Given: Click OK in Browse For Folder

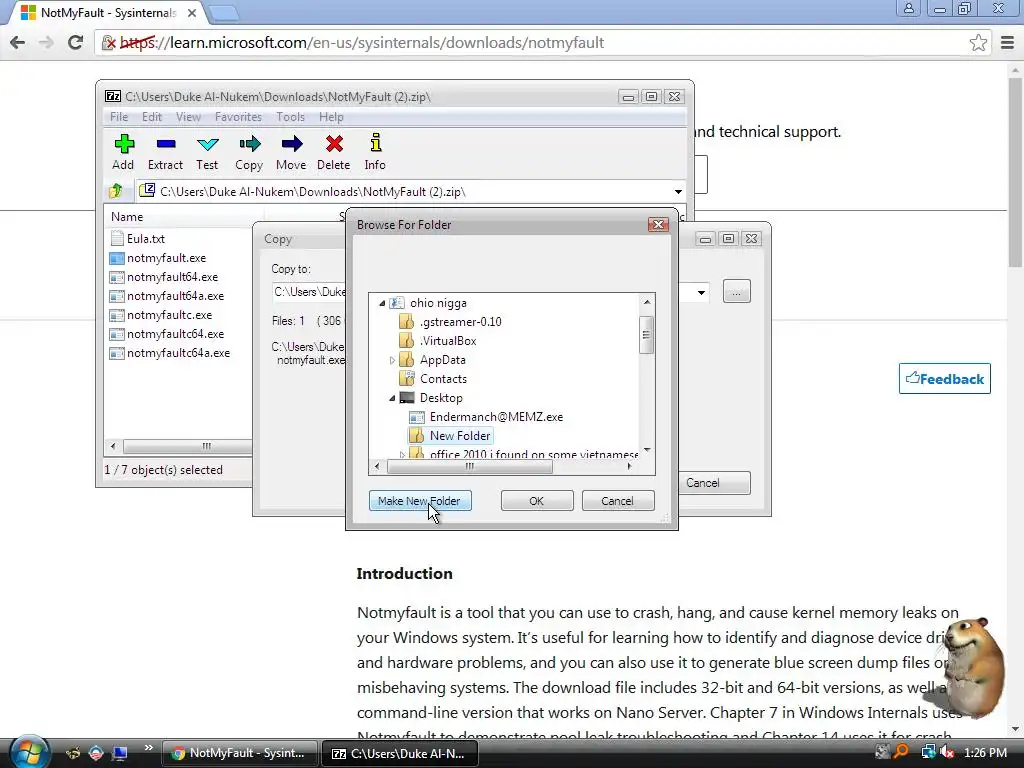Looking at the screenshot, I should [x=537, y=501].
